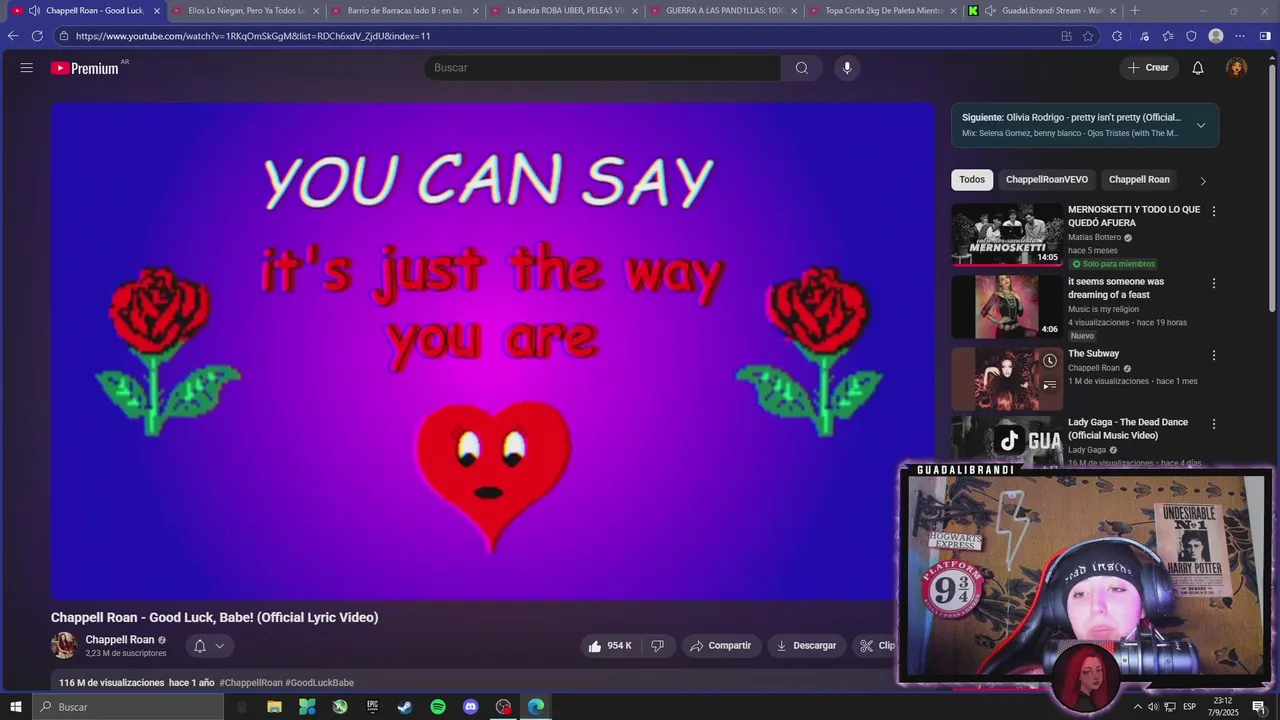Image resolution: width=1280 pixels, height=720 pixels.
Task: Open options for The Subway video
Action: [1214, 355]
